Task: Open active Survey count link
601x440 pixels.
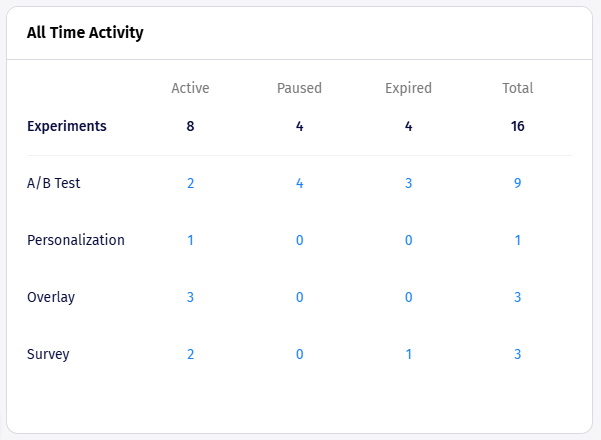Action: pyautogui.click(x=190, y=354)
